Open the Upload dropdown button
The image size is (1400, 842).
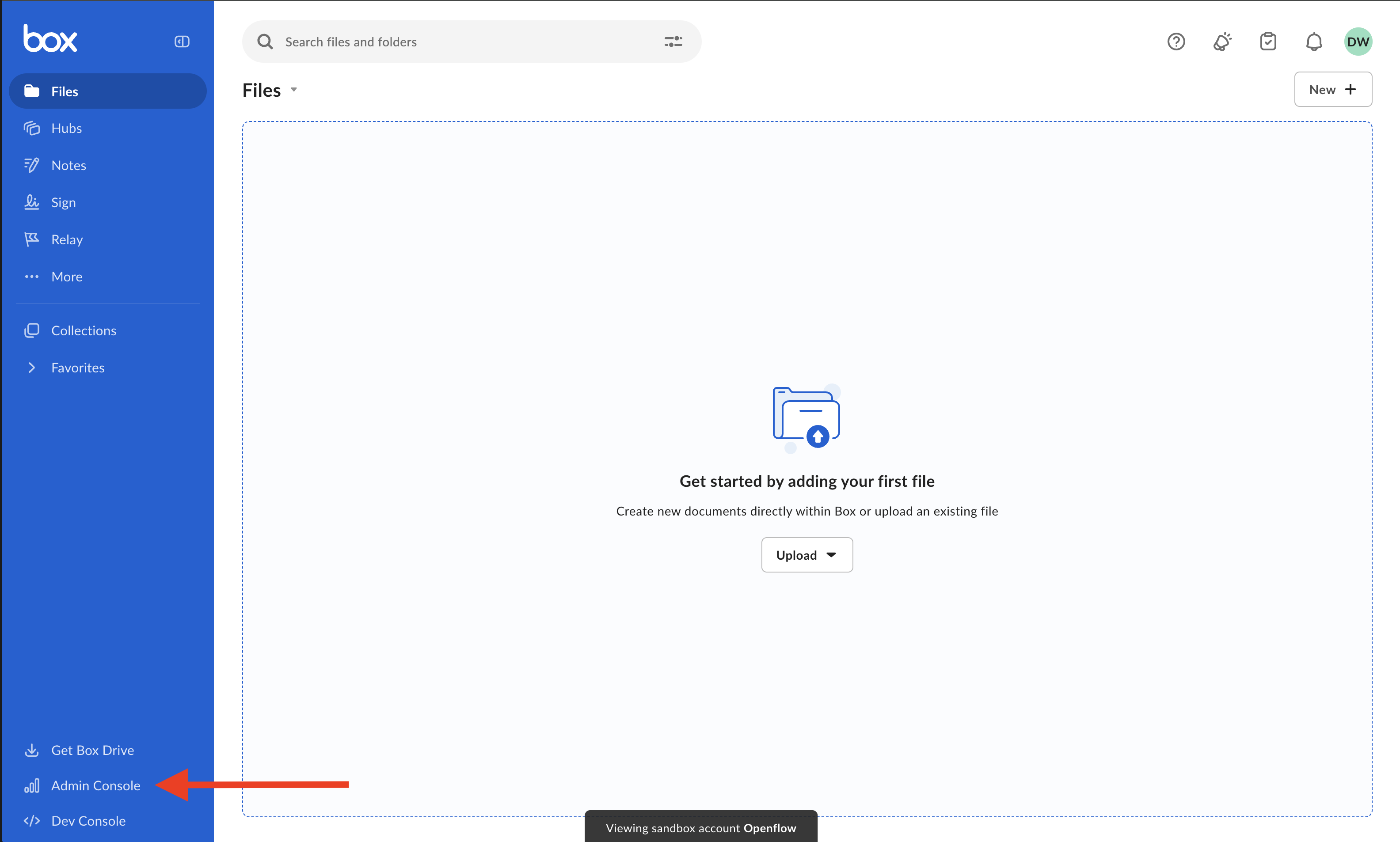(x=807, y=555)
